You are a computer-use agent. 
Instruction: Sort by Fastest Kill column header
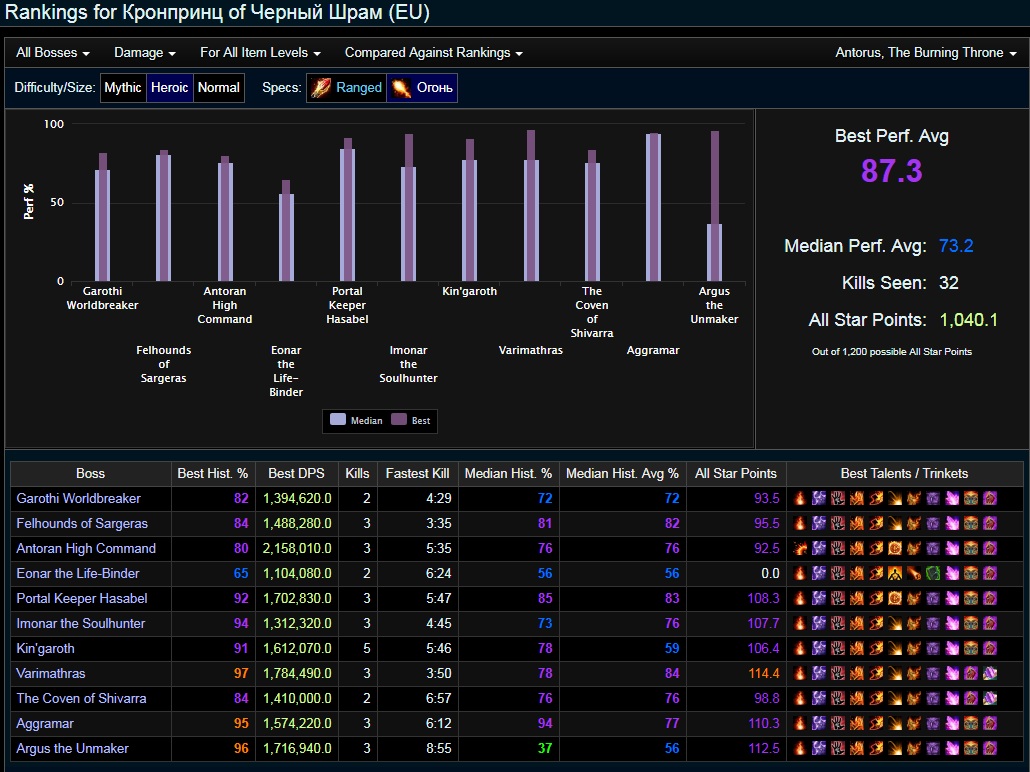point(417,473)
